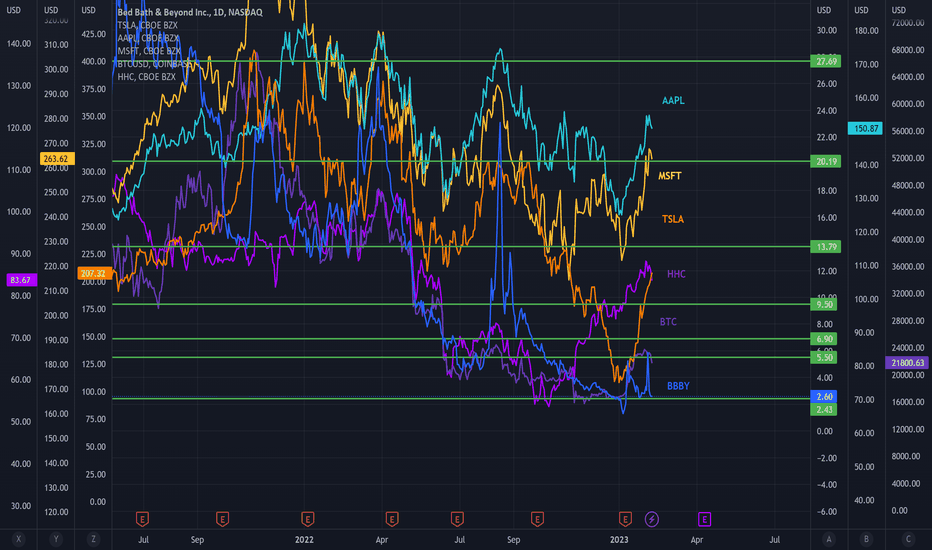The width and height of the screenshot is (932, 550).
Task: Select the HHC, CBOE BZX legend entry
Action: (x=146, y=77)
